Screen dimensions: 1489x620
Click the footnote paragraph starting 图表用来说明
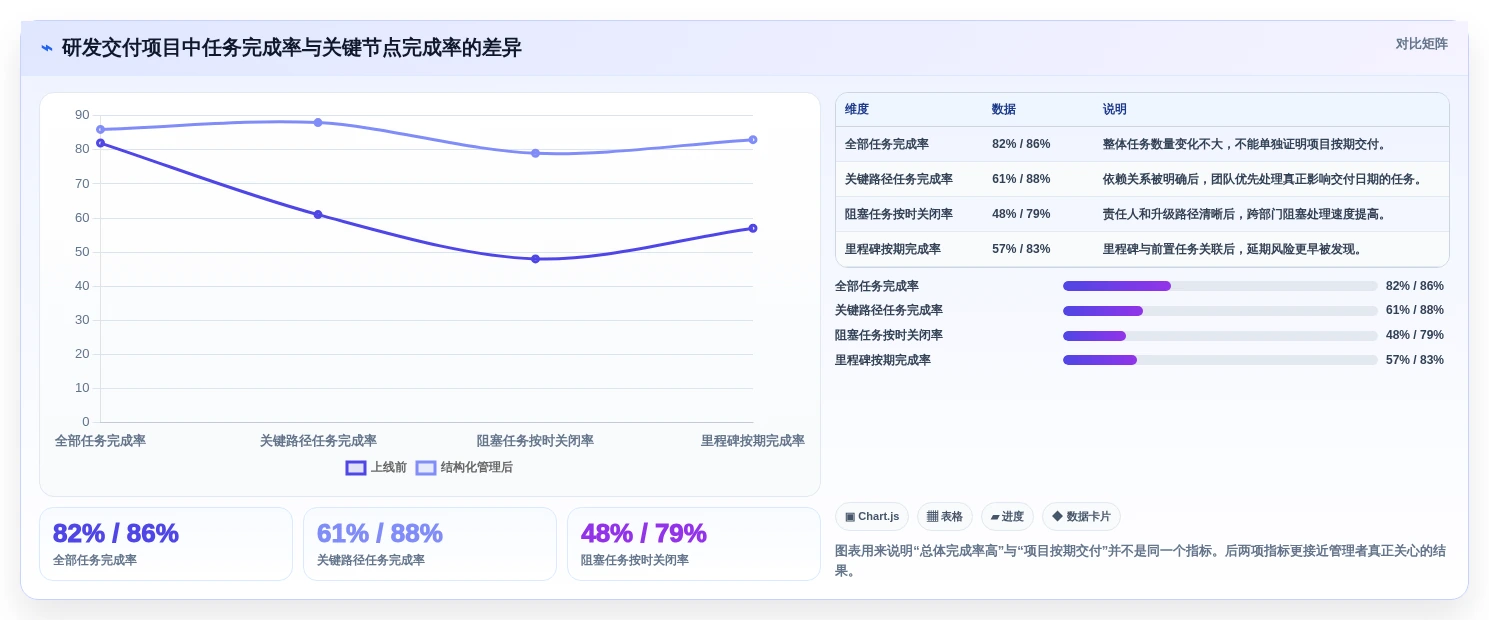[x=1140, y=561]
